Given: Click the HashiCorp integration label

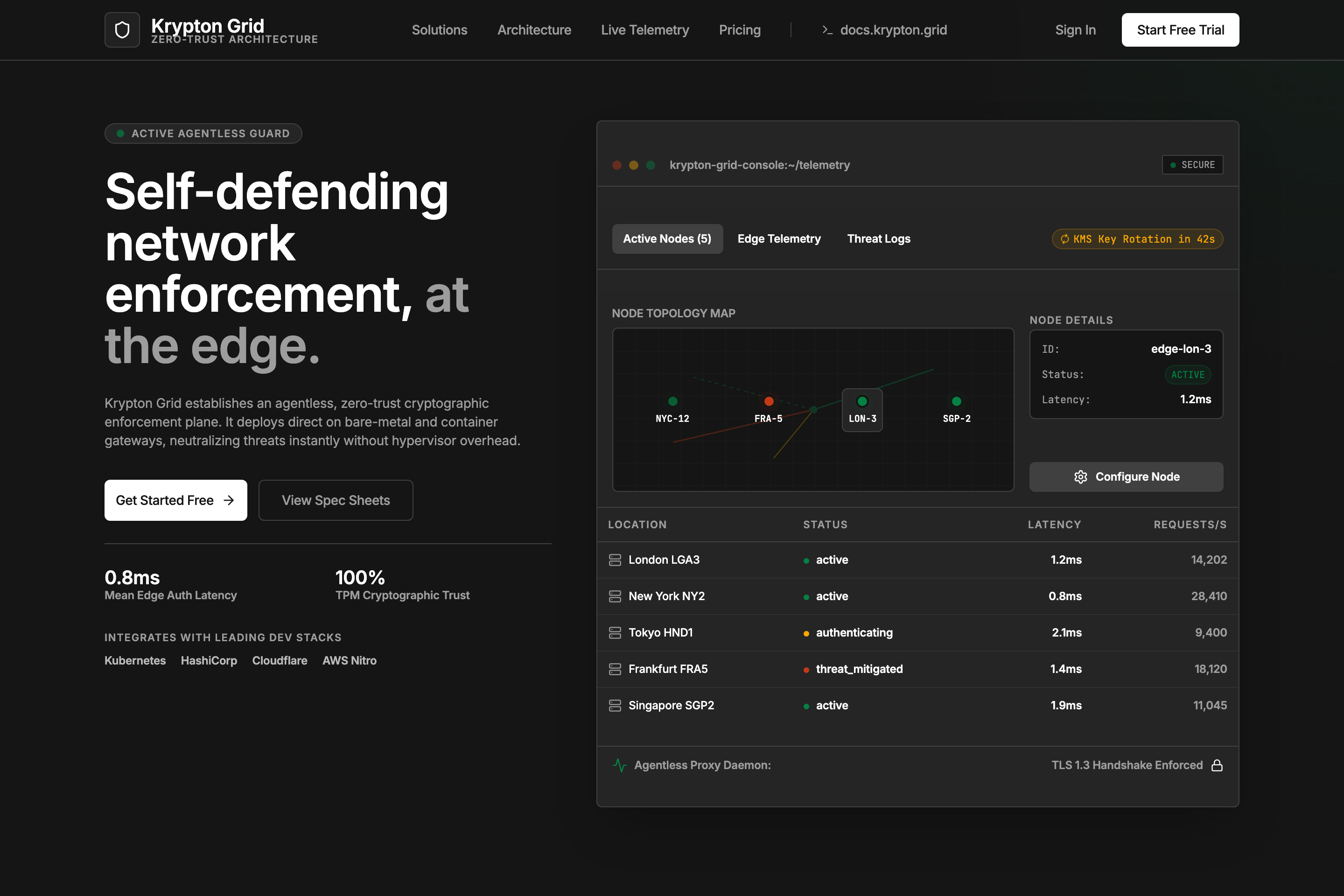Looking at the screenshot, I should (x=209, y=661).
